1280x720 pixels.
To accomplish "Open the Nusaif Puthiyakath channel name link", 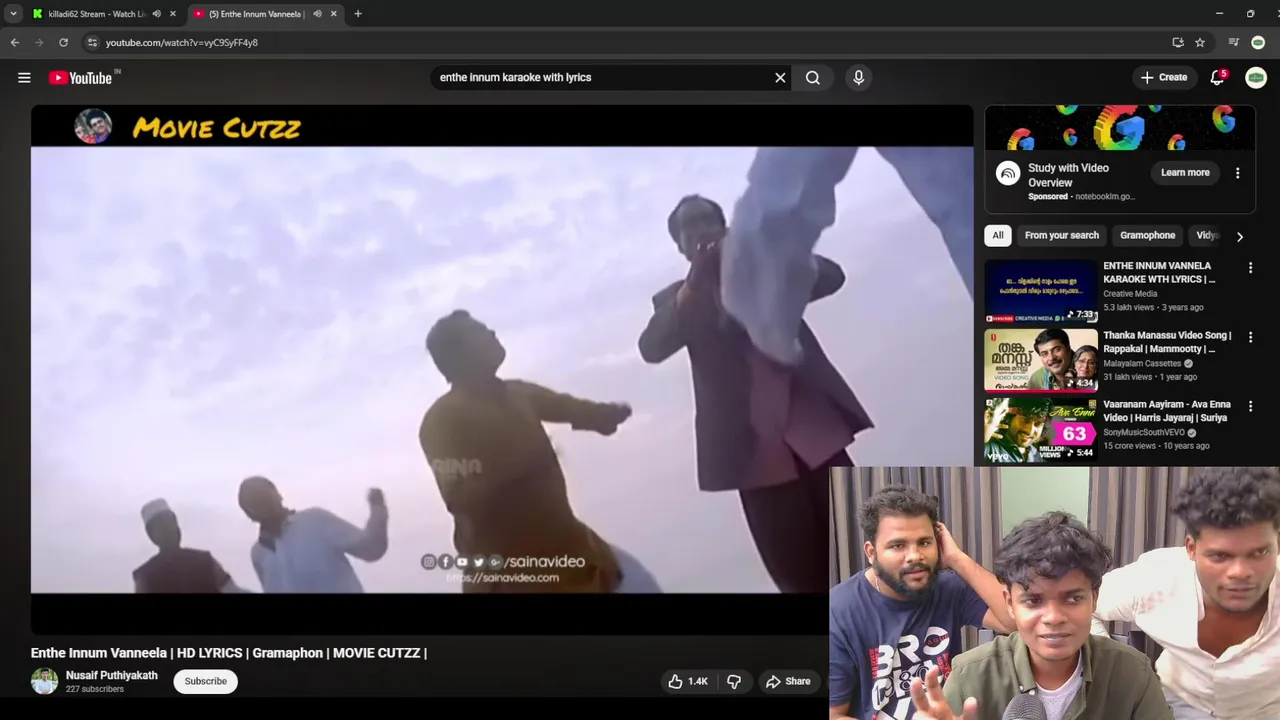I will click(x=112, y=675).
